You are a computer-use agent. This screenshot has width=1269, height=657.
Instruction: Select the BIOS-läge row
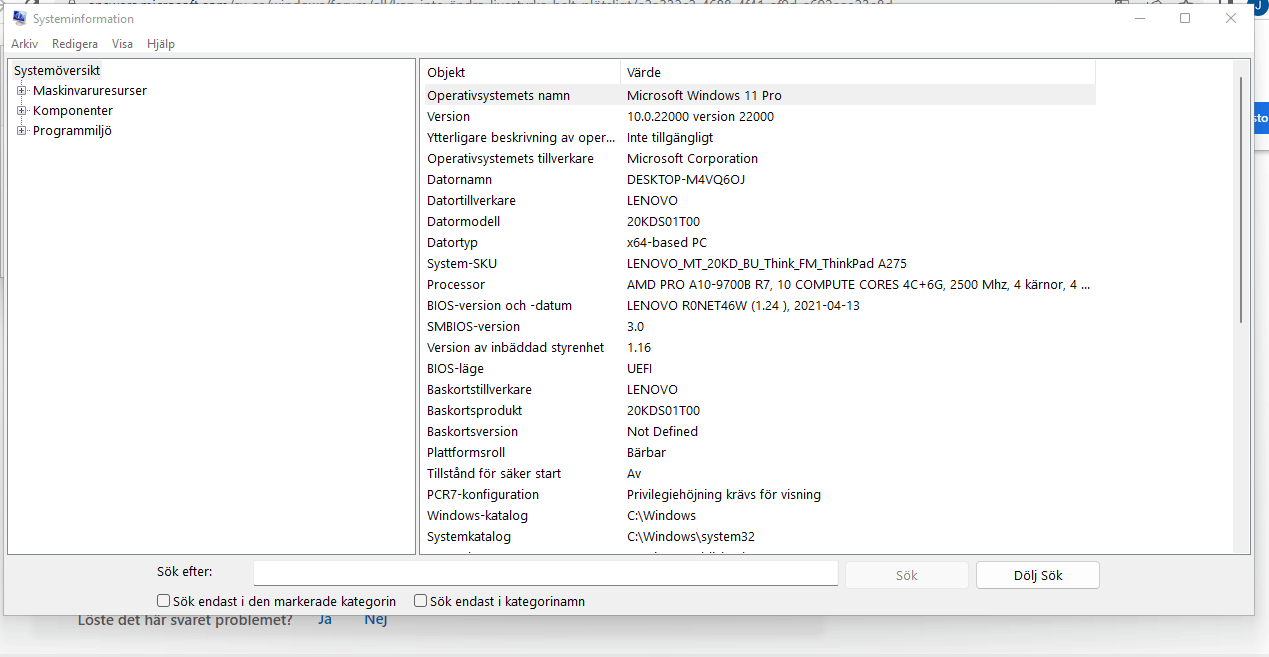pyautogui.click(x=758, y=368)
